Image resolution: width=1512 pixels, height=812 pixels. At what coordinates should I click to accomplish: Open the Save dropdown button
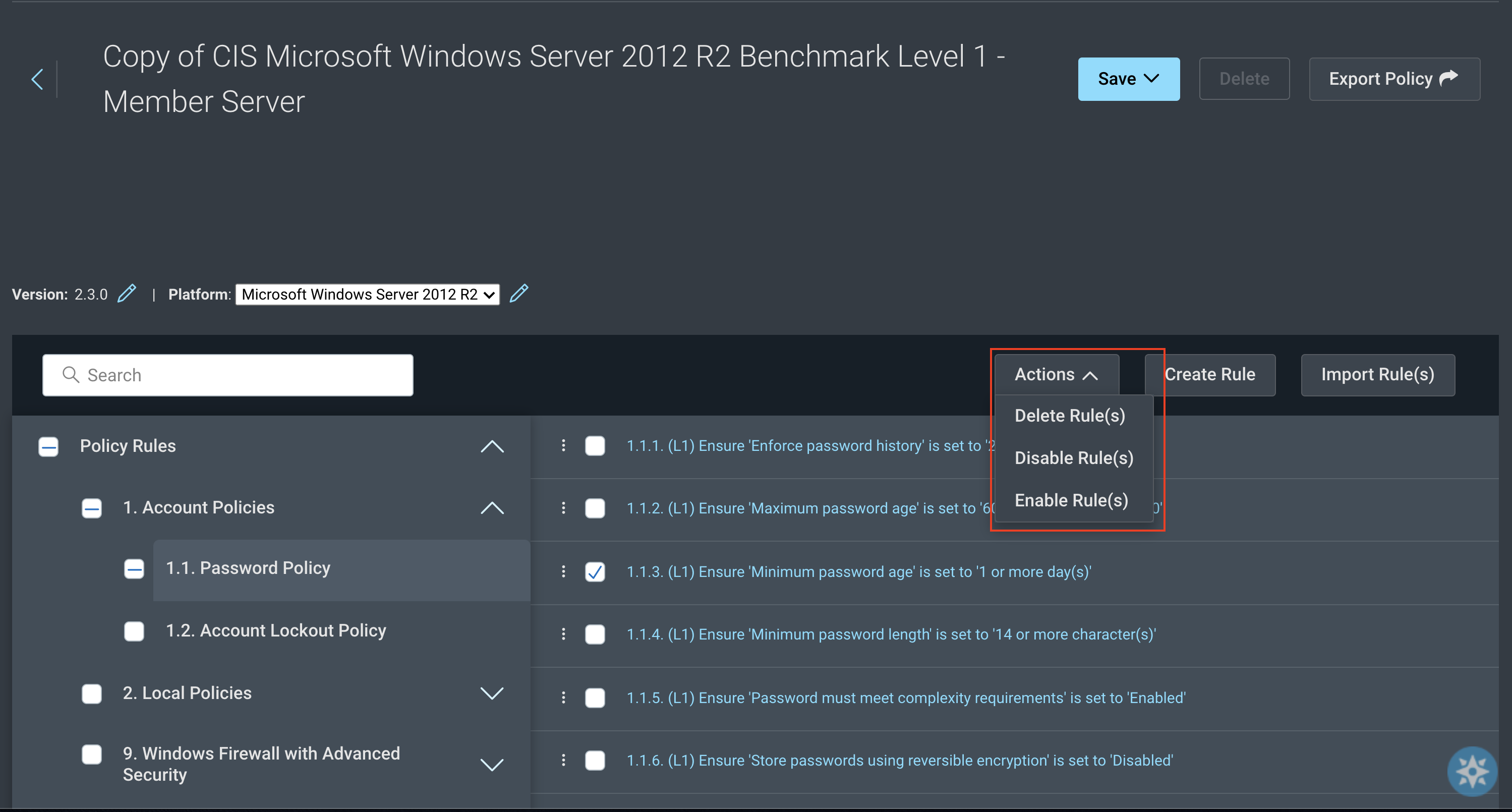pos(1129,79)
